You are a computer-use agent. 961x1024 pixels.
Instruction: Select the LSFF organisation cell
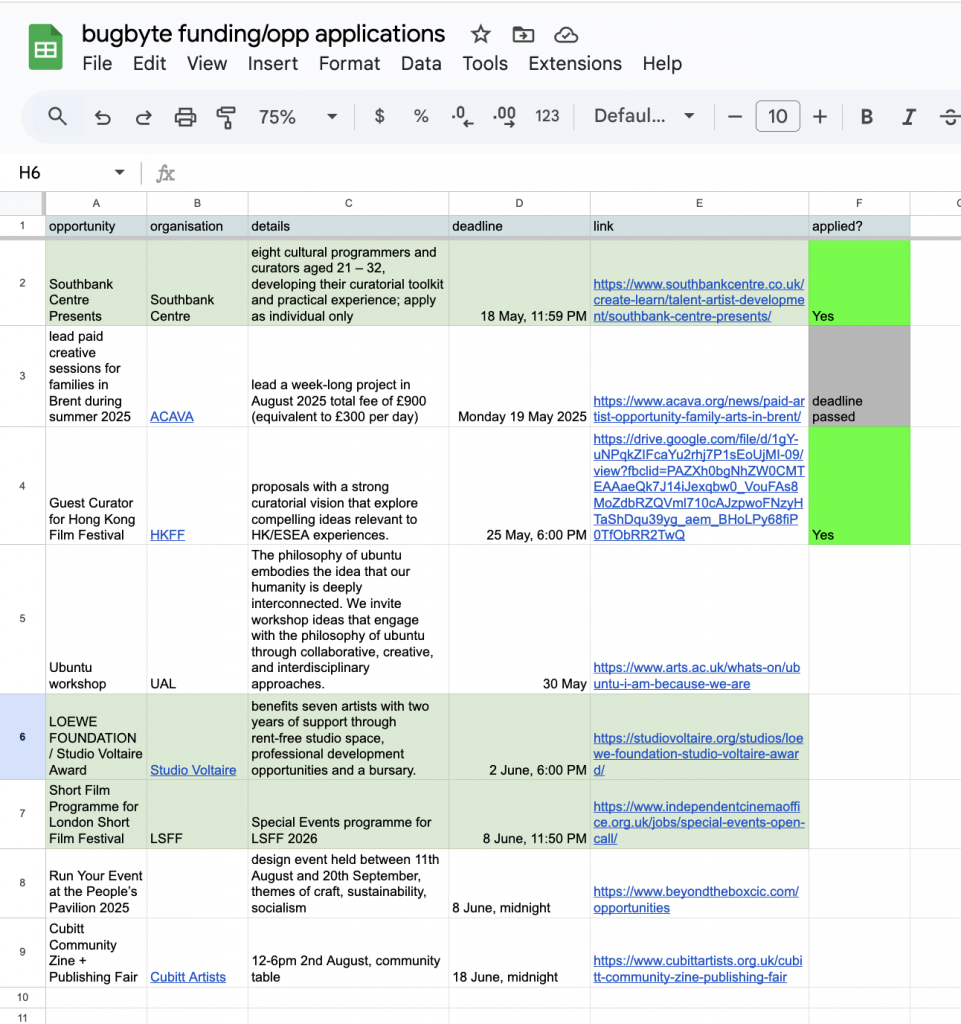(197, 814)
